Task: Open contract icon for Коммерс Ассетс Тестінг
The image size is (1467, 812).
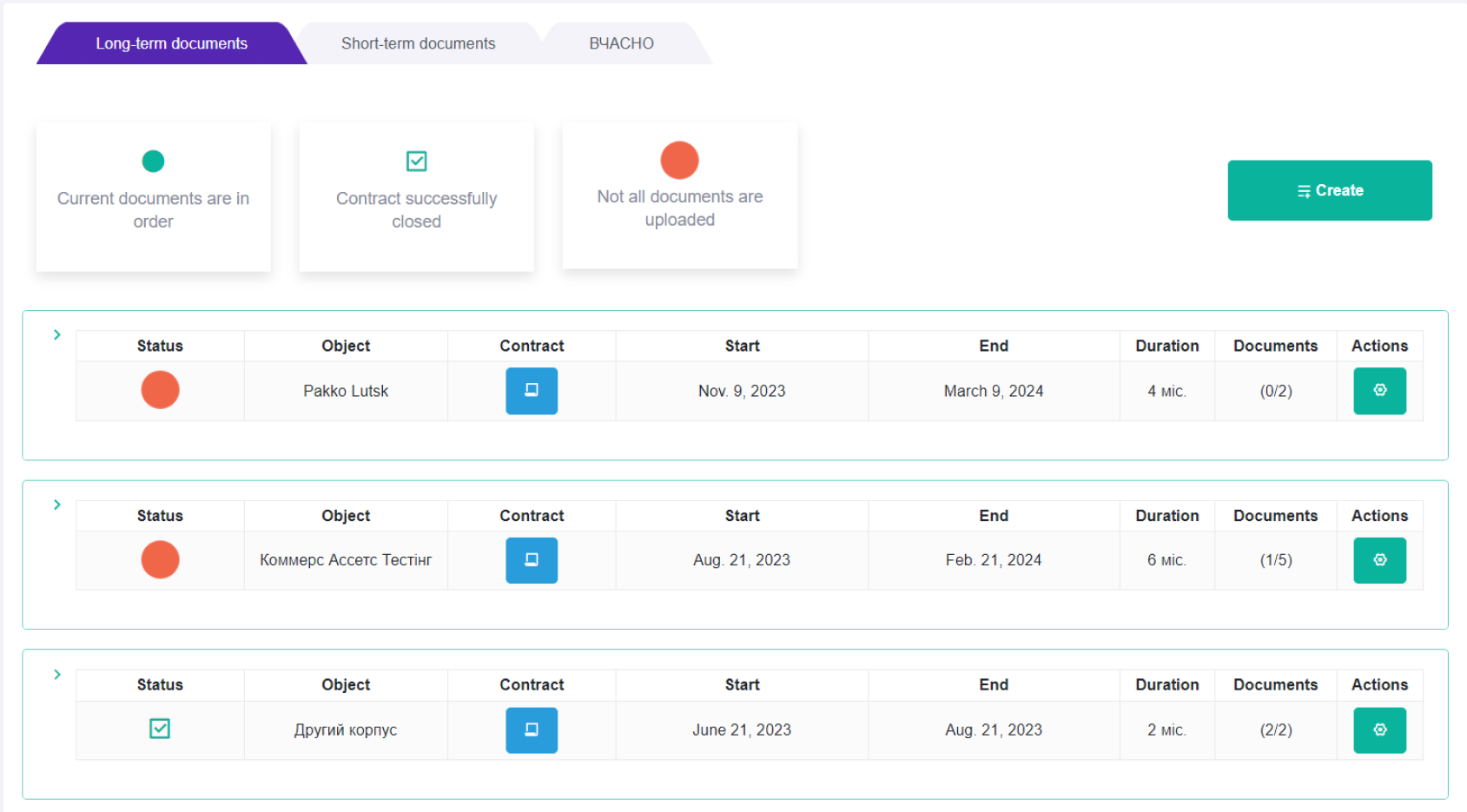Action: point(532,560)
